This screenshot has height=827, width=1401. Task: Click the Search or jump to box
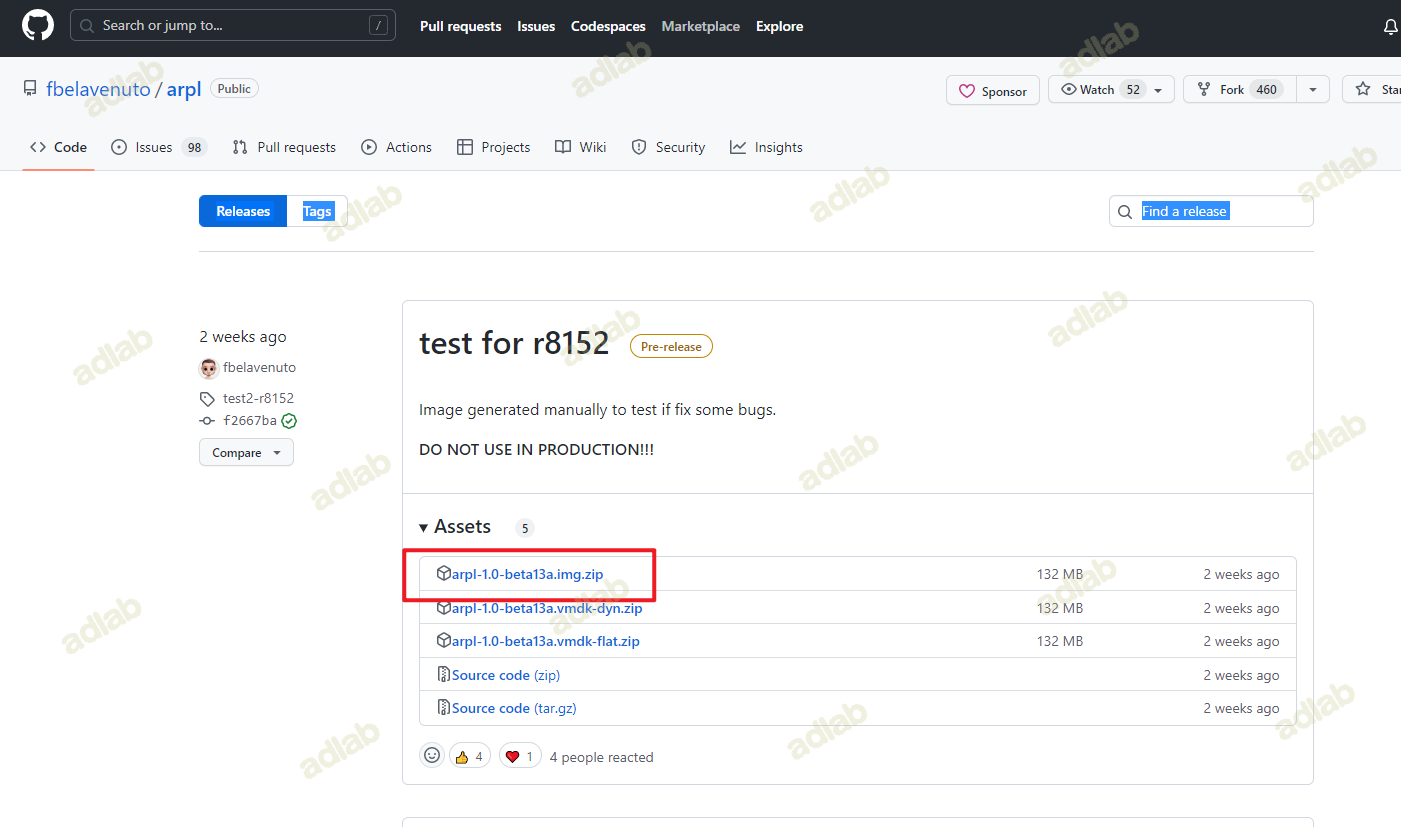[x=232, y=26]
